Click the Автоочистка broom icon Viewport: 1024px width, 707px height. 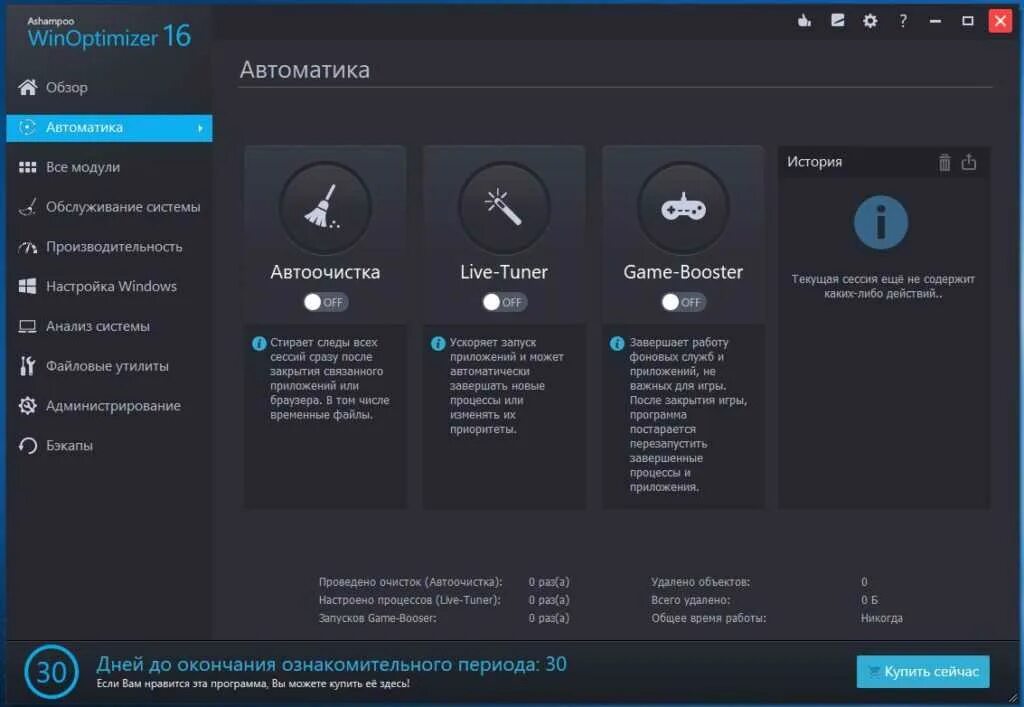pos(325,208)
